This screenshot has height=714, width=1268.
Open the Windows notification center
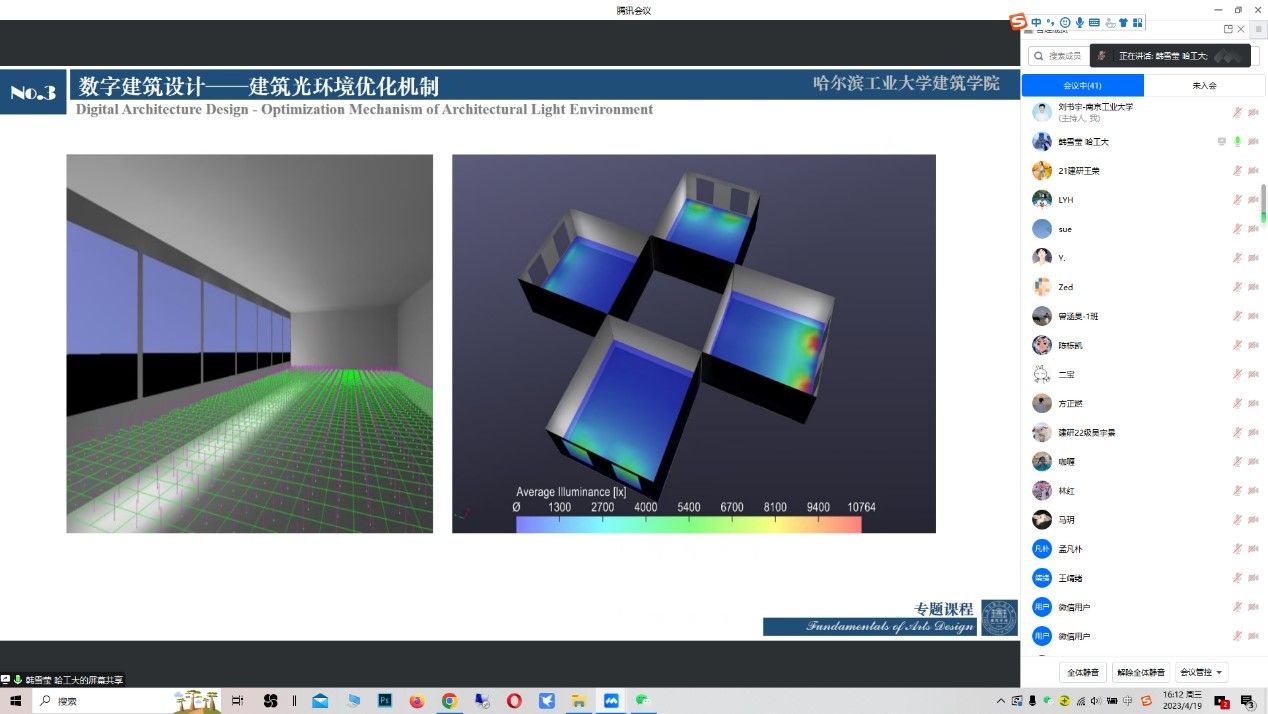coord(1247,701)
